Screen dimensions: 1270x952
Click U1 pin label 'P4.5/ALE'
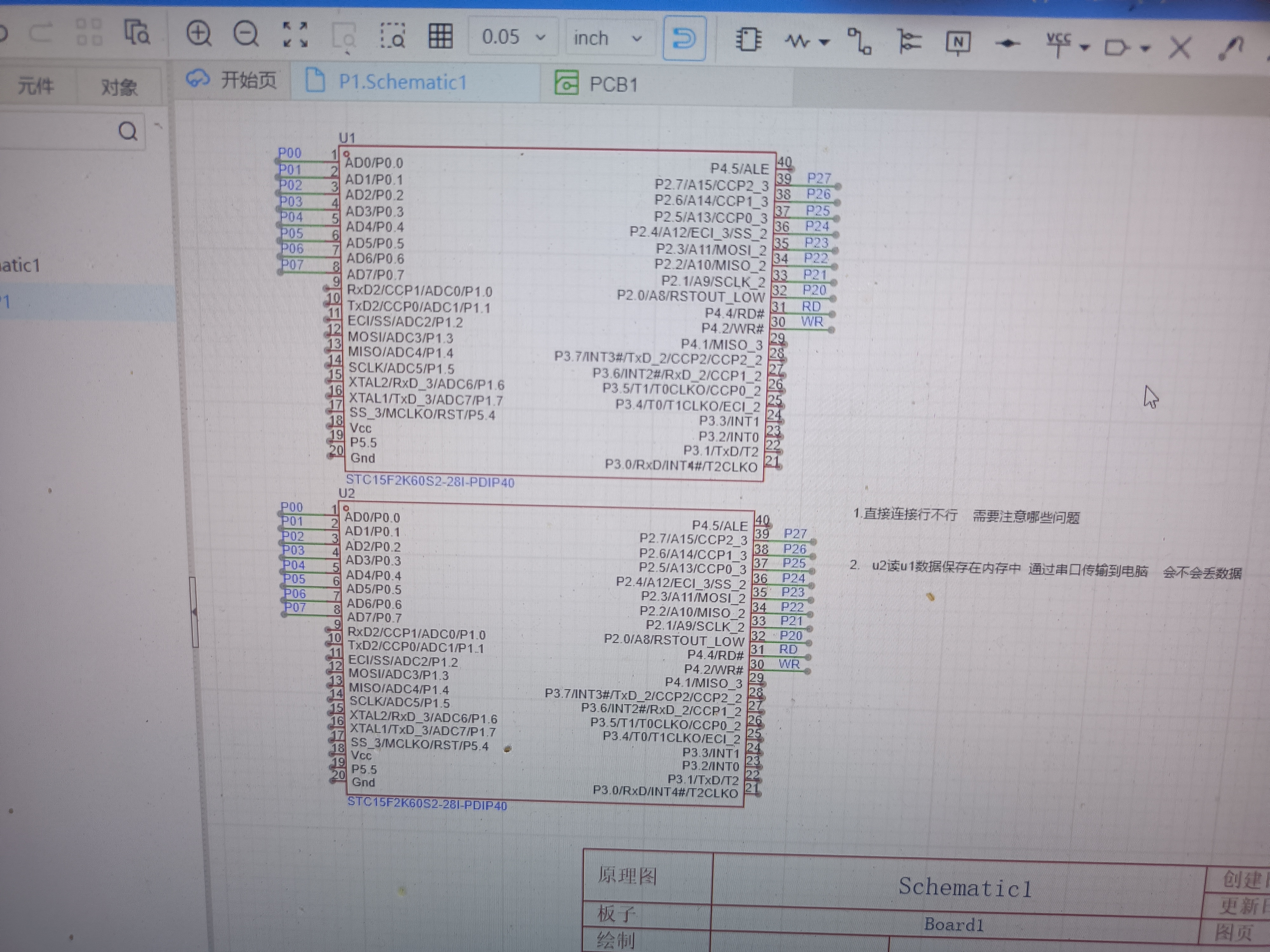739,169
